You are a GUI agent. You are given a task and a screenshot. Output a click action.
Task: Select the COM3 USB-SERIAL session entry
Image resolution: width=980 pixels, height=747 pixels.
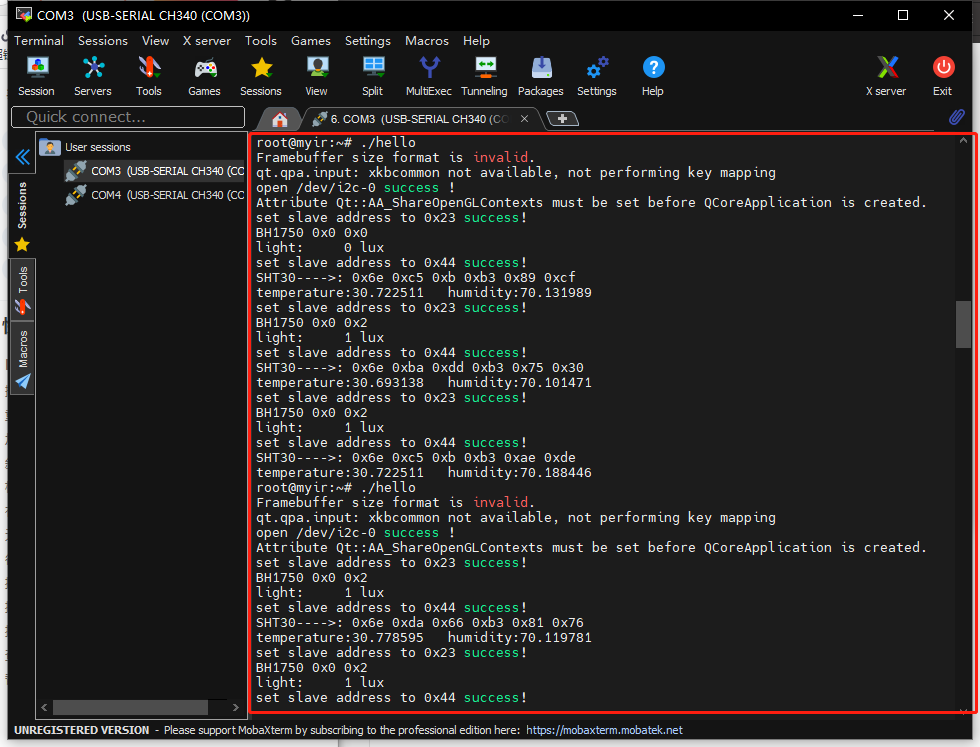pyautogui.click(x=156, y=171)
